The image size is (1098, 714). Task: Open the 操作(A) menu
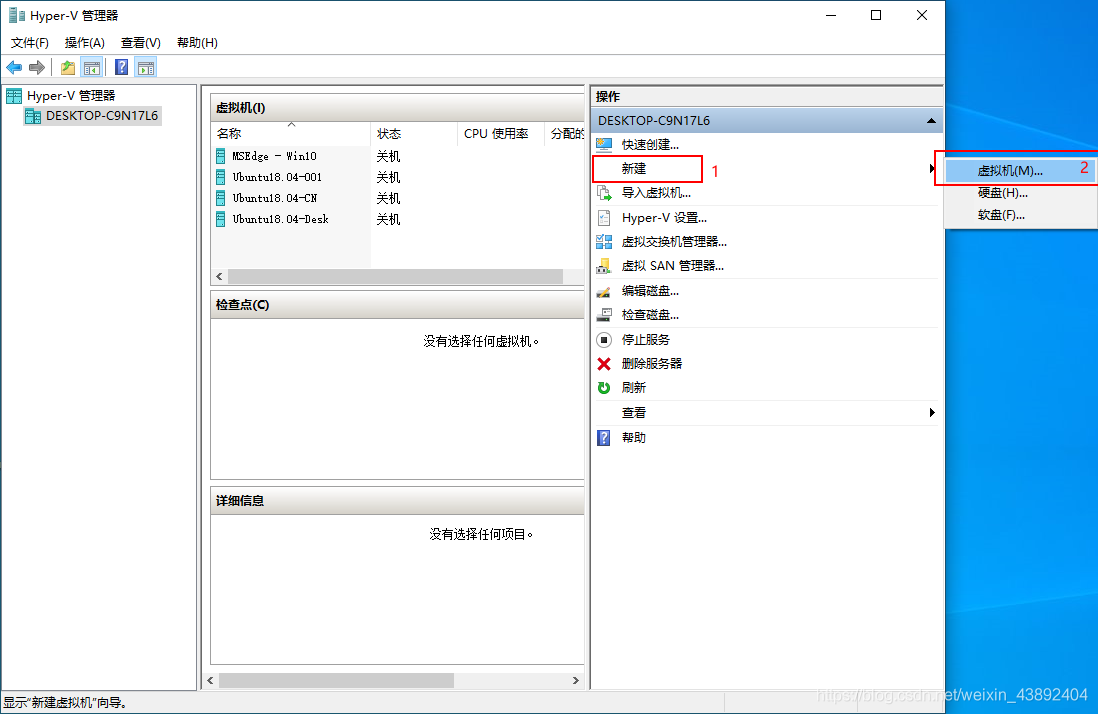click(x=85, y=43)
